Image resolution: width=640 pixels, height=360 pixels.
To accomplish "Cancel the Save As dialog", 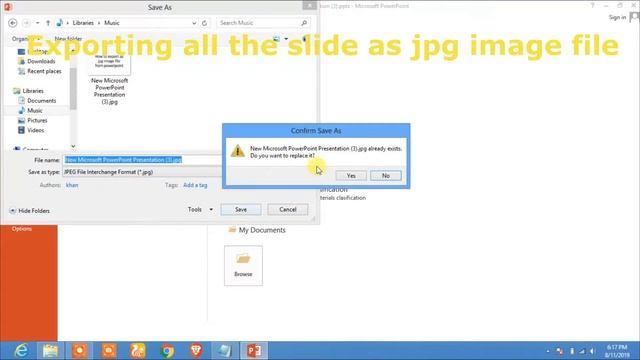I will click(288, 209).
